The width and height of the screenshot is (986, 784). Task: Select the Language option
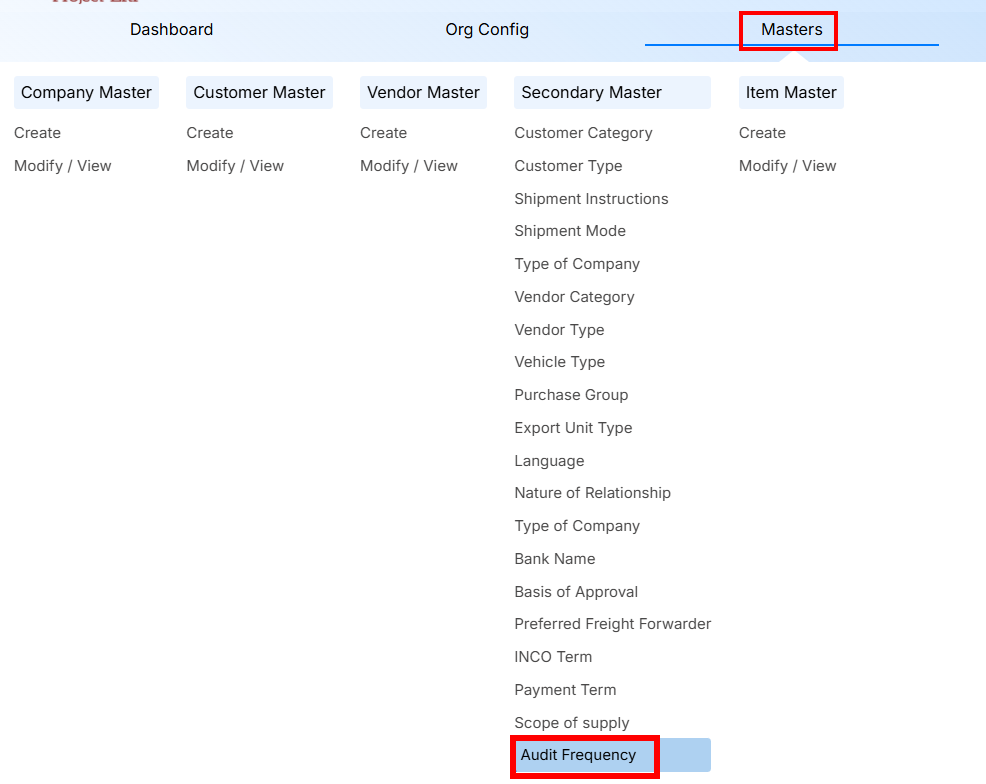(549, 460)
